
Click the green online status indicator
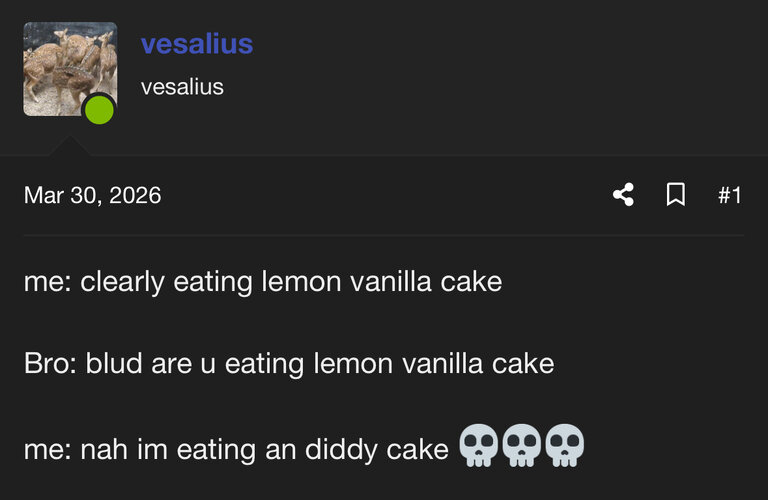coord(99,110)
